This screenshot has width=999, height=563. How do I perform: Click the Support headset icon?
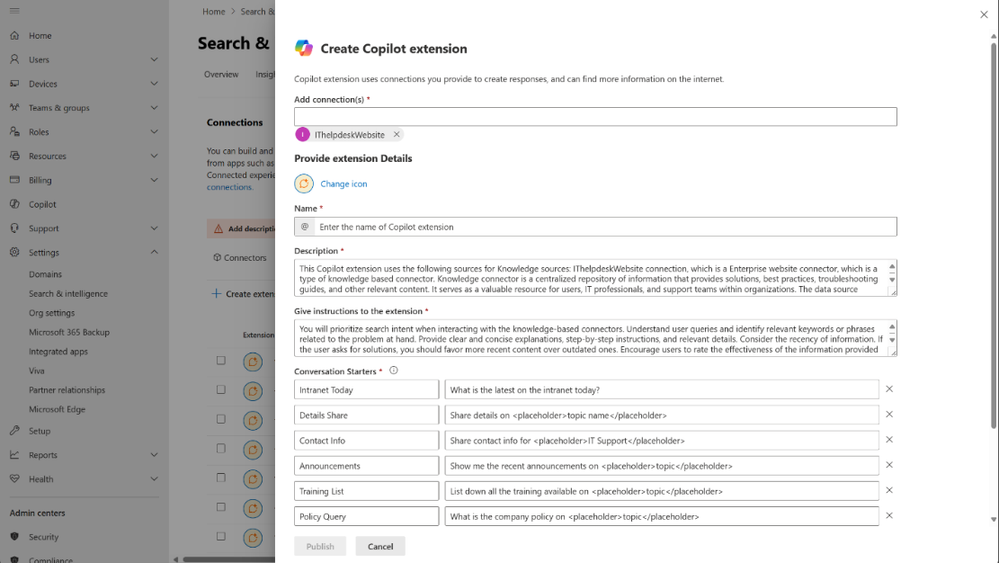click(x=15, y=228)
